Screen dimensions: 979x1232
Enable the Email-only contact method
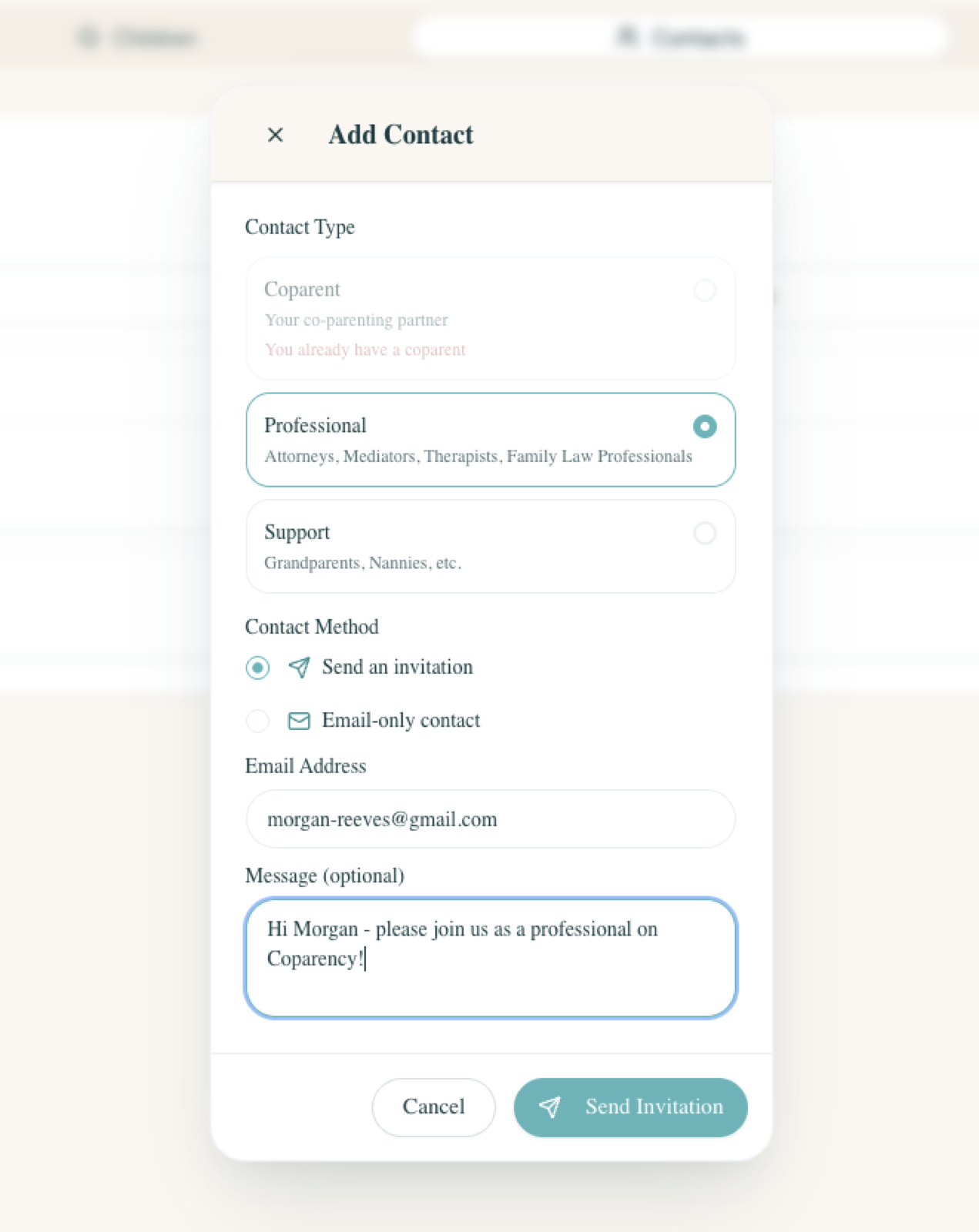[x=258, y=721]
